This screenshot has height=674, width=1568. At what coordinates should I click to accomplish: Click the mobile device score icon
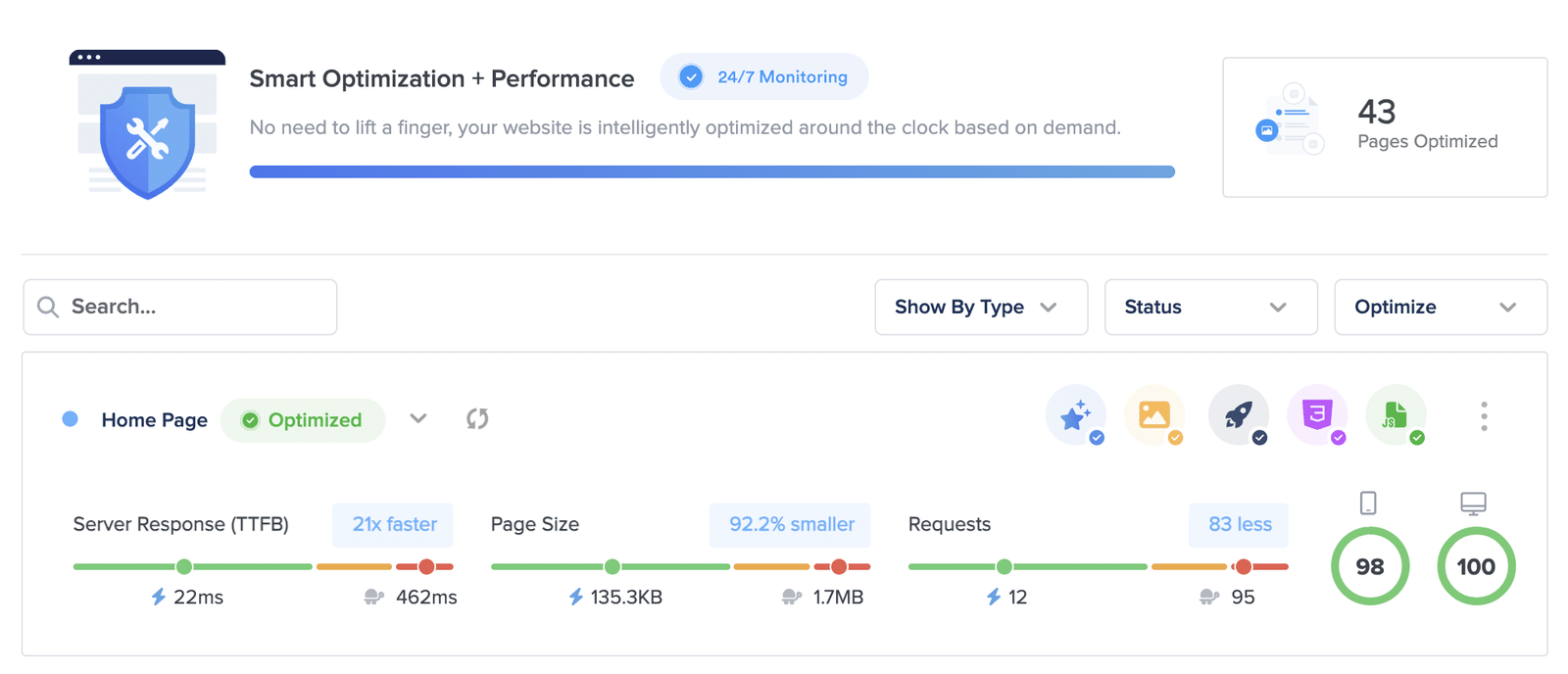[x=1368, y=504]
